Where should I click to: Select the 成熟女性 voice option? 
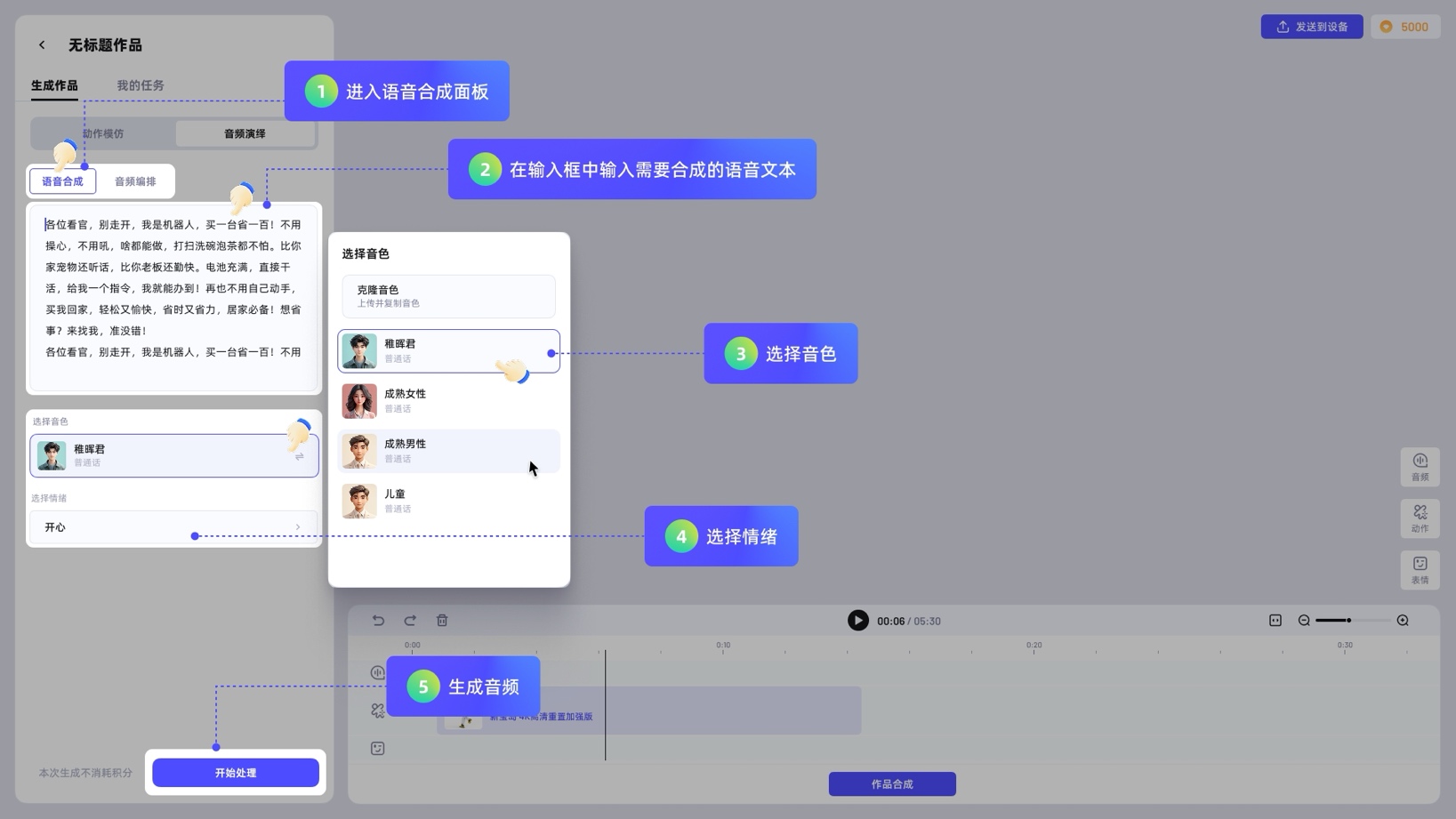pos(448,400)
